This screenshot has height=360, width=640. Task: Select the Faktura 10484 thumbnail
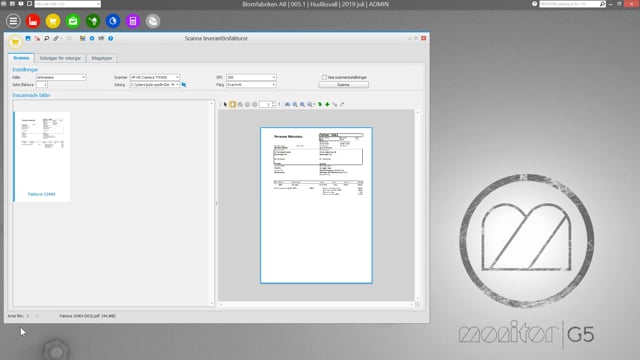coord(42,157)
